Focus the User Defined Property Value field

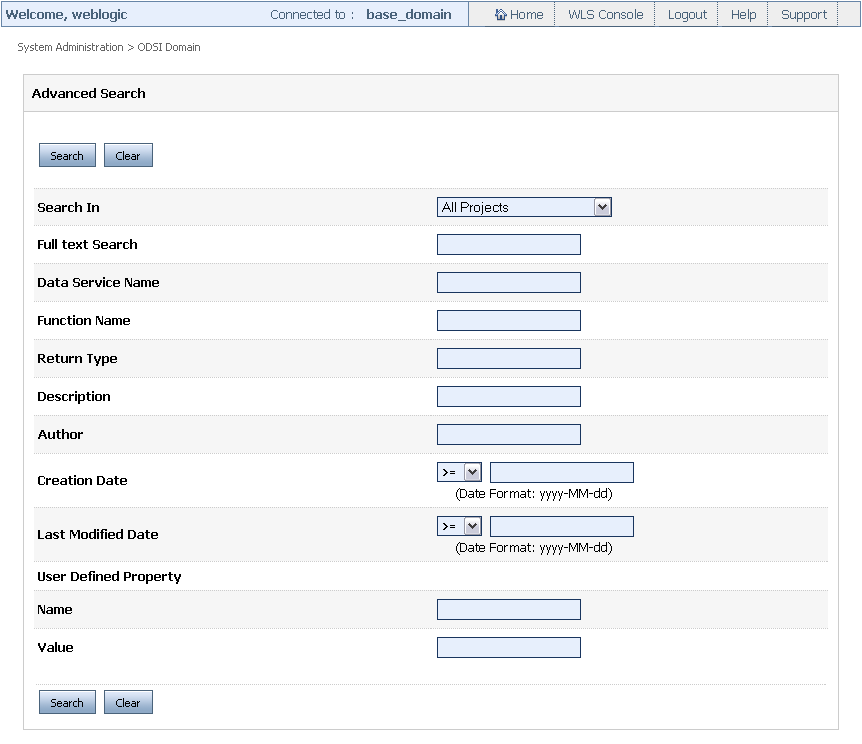509,647
